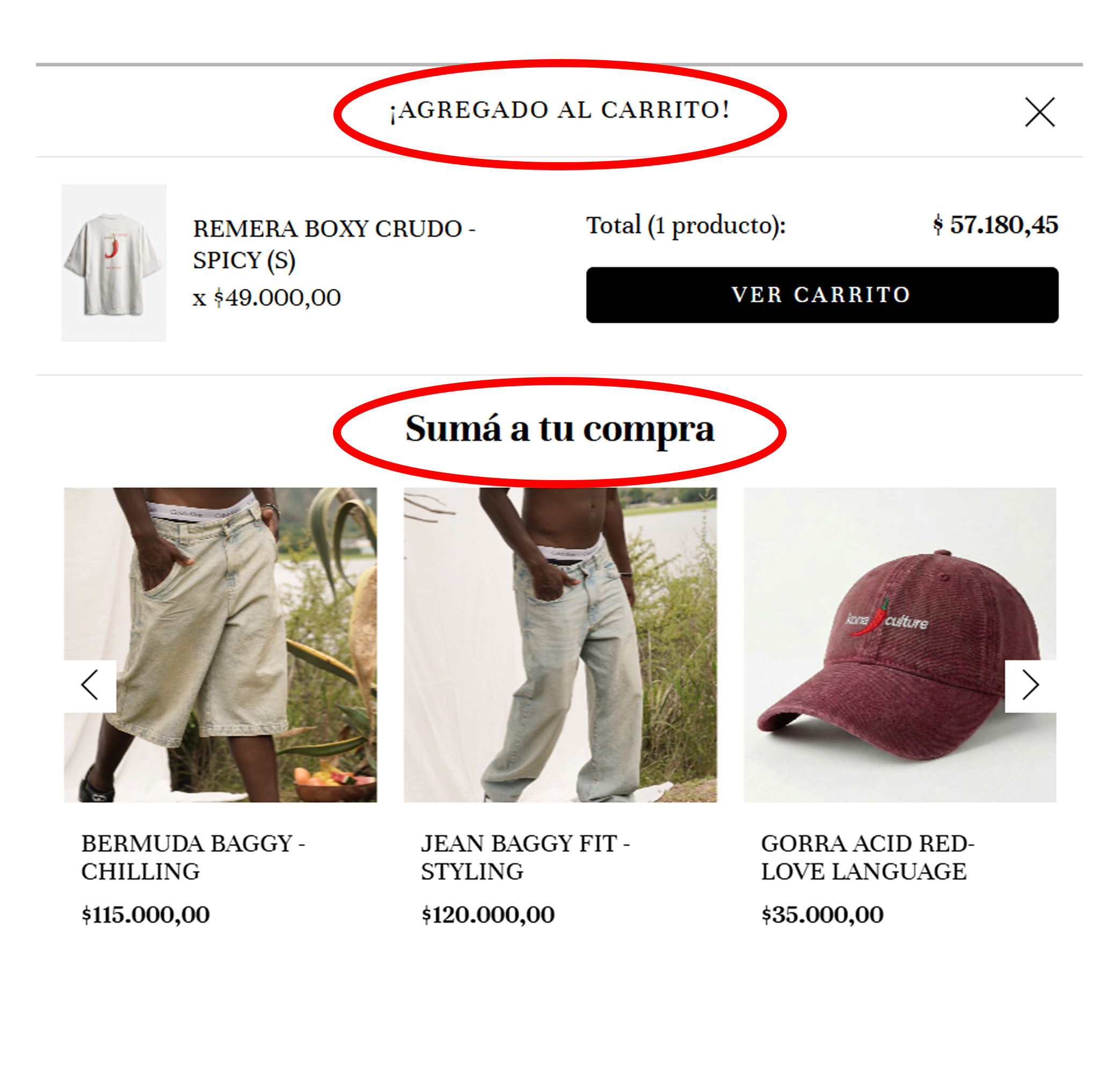Click the cart total $57.180,45
Image resolution: width=1120 pixels, height=1066 pixels.
[x=995, y=225]
